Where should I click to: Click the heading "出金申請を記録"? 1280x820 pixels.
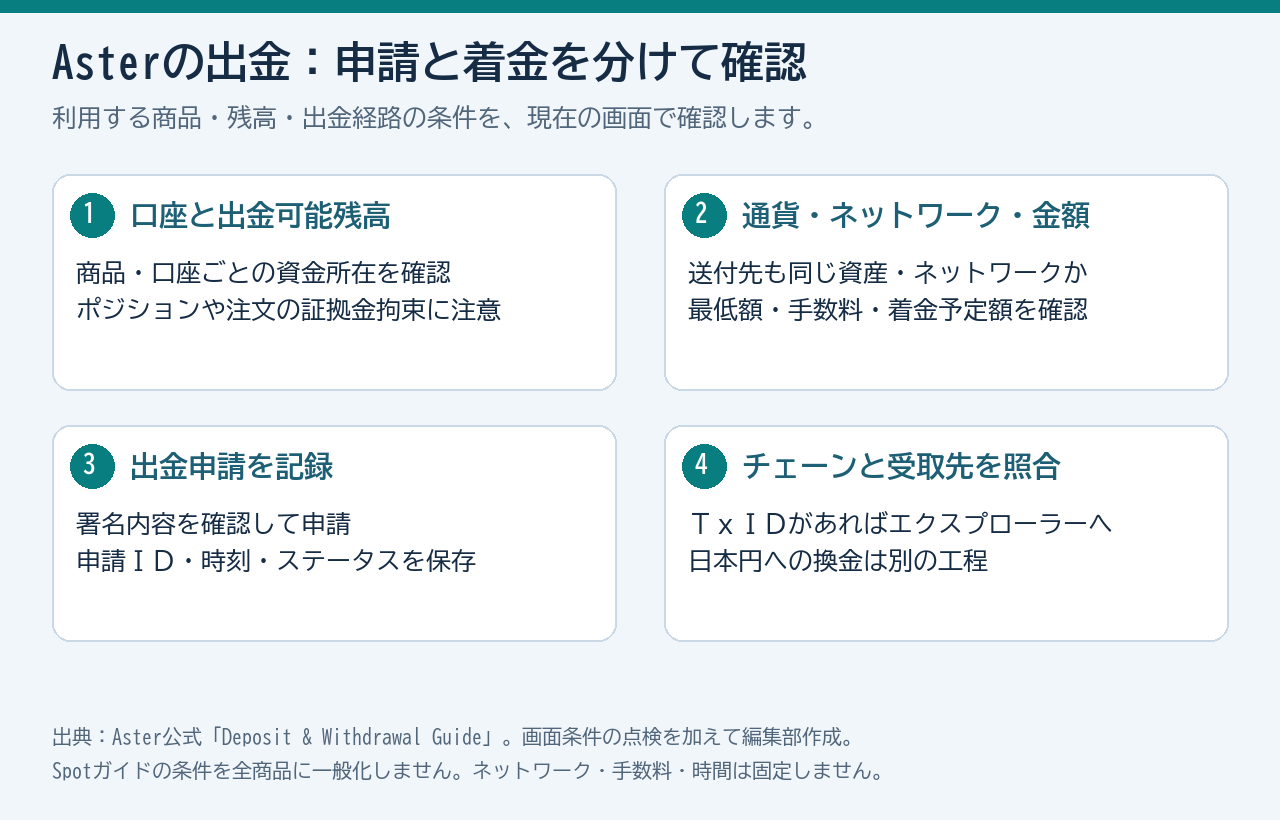pyautogui.click(x=232, y=466)
